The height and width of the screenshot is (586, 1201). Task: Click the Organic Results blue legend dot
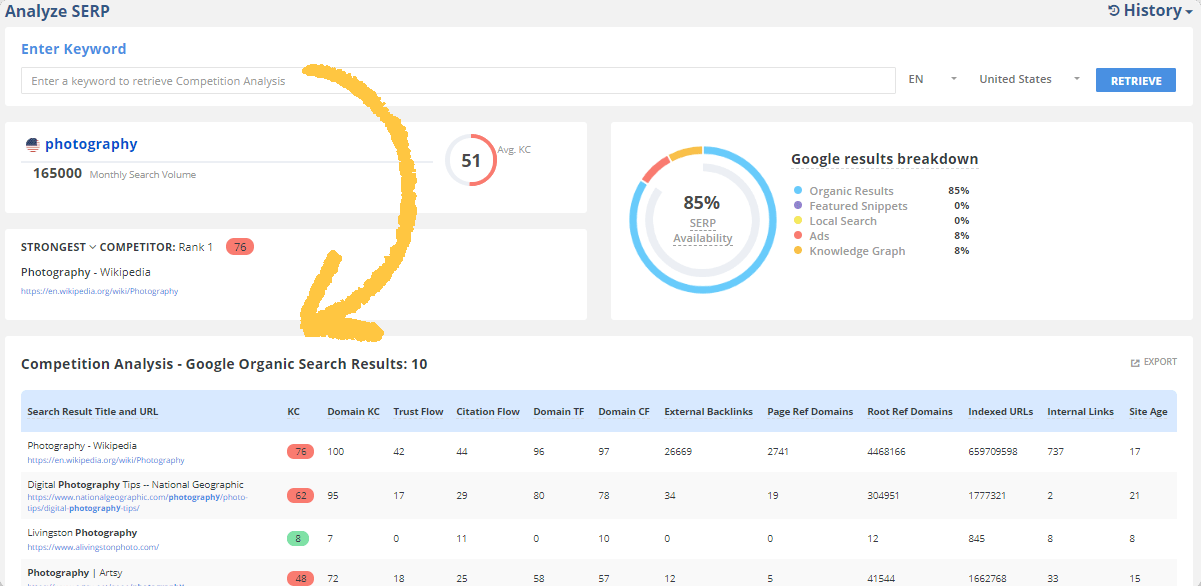pyautogui.click(x=798, y=191)
